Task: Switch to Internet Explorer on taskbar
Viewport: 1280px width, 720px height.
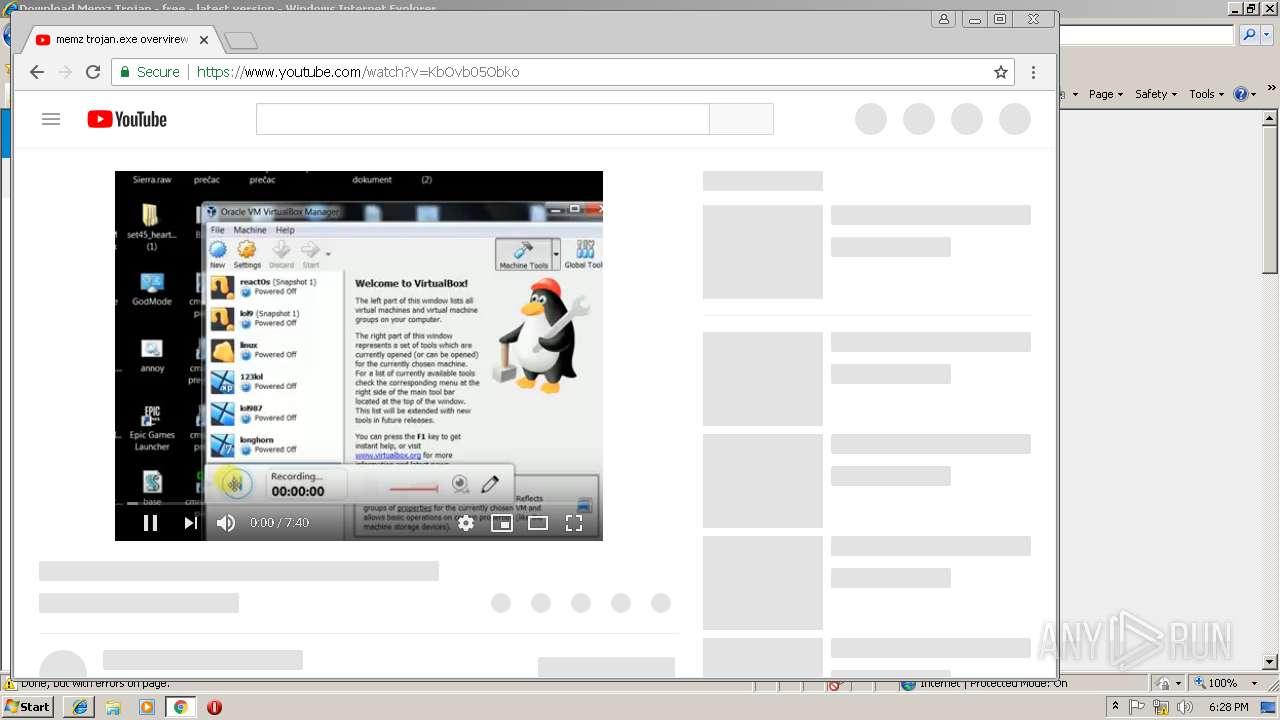Action: 80,707
